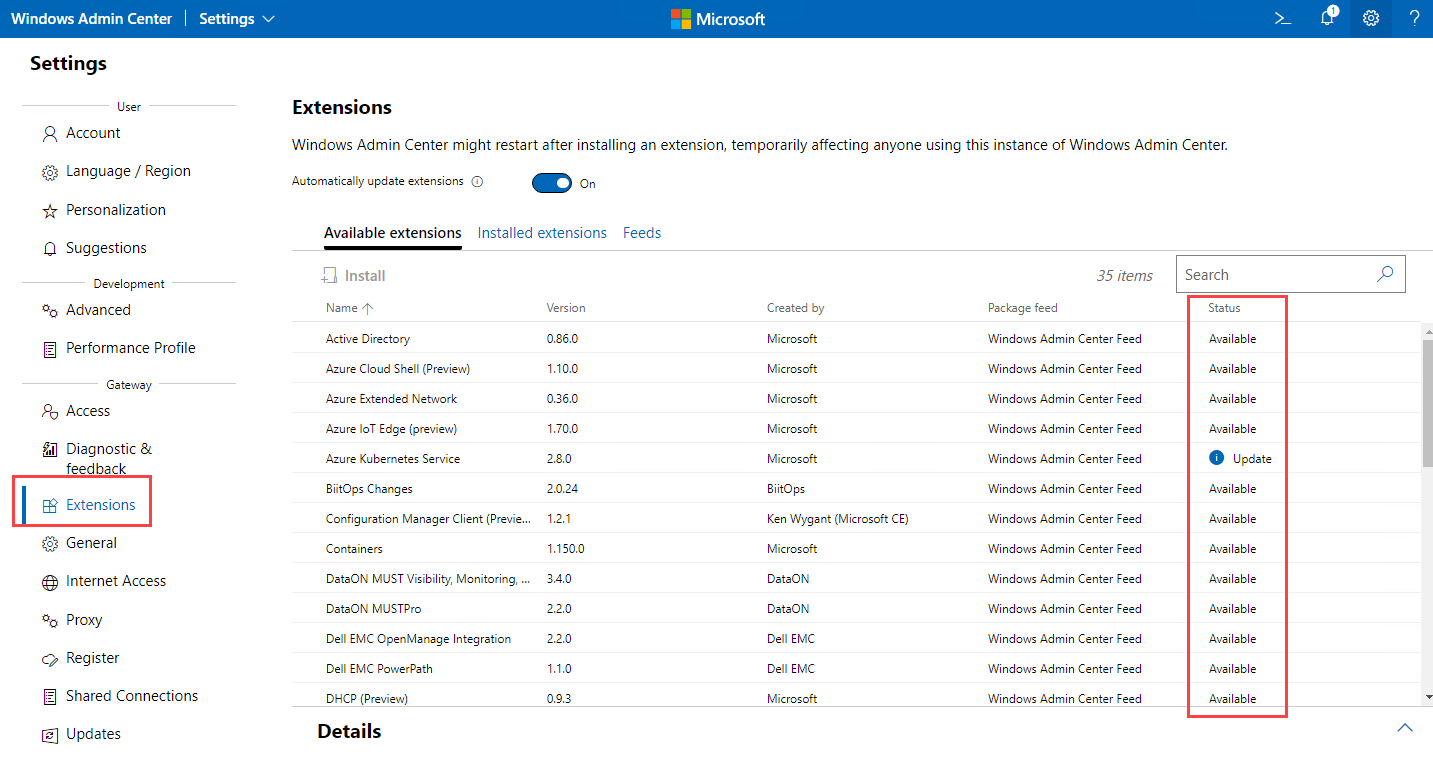Click the Personalization star icon
1433x783 pixels.
point(49,211)
